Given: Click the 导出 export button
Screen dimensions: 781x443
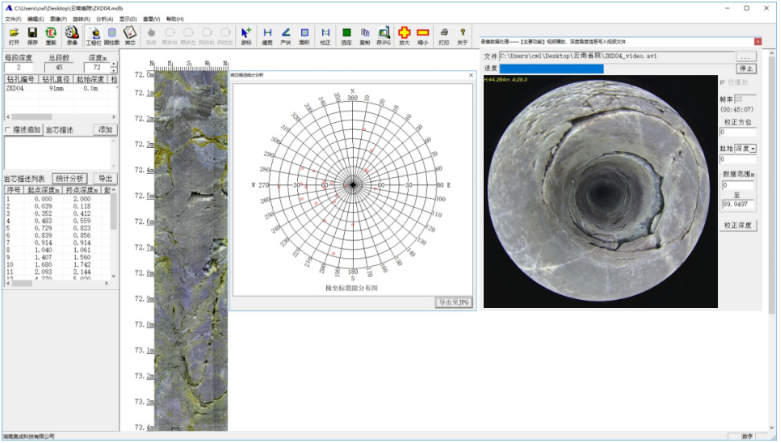Looking at the screenshot, I should tap(105, 178).
